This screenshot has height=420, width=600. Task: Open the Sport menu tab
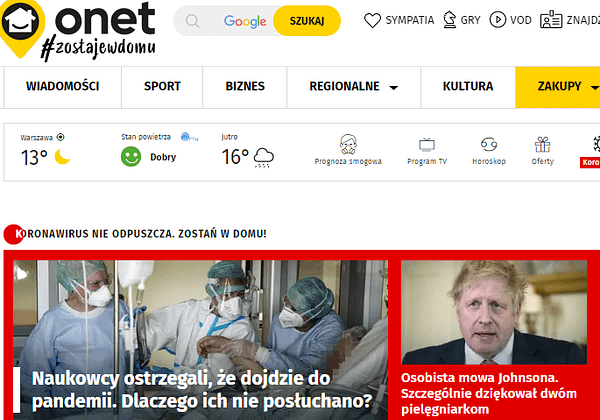click(x=162, y=87)
